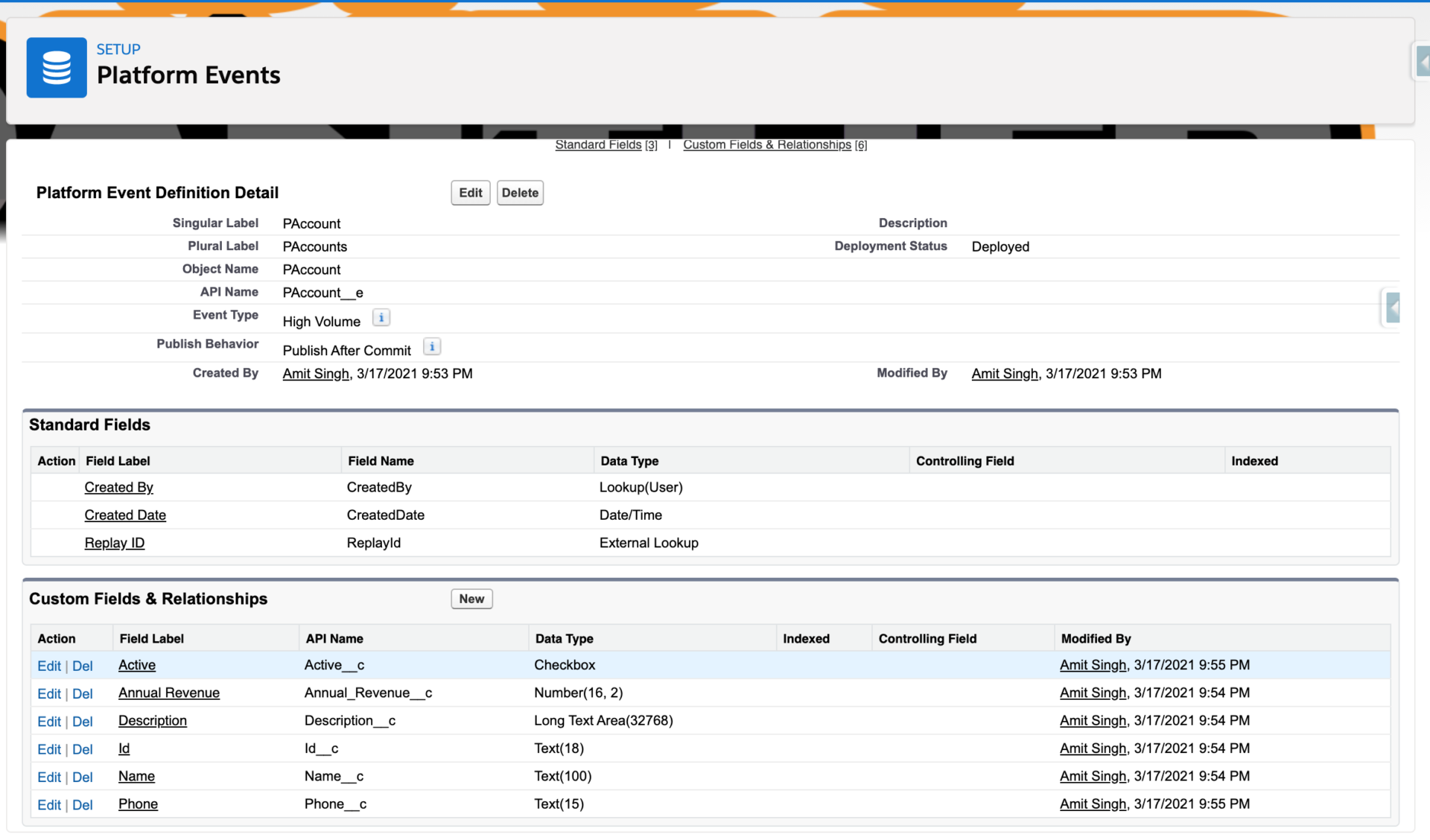Image resolution: width=1430 pixels, height=840 pixels.
Task: Expand the collapsed right side panel chevron
Action: pos(1393,308)
